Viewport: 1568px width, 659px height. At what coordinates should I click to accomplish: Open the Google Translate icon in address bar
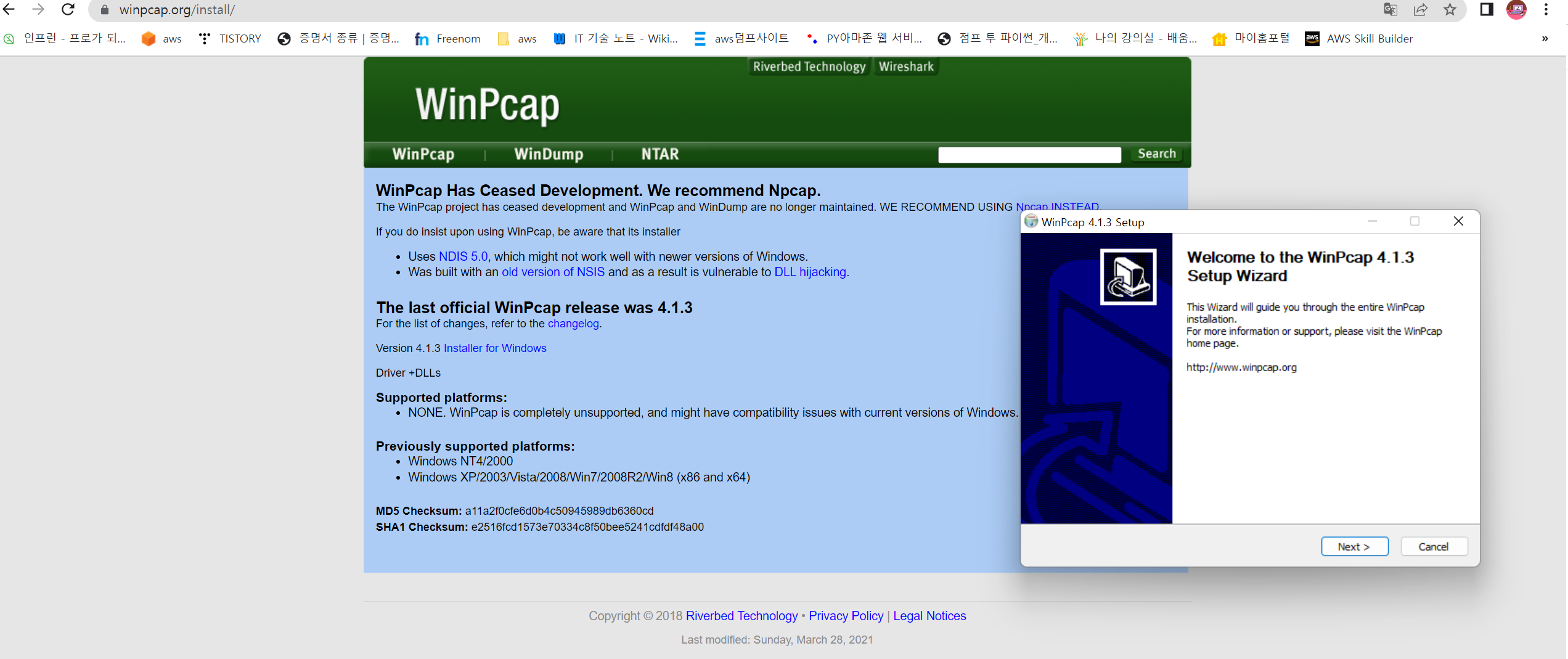coord(1390,9)
